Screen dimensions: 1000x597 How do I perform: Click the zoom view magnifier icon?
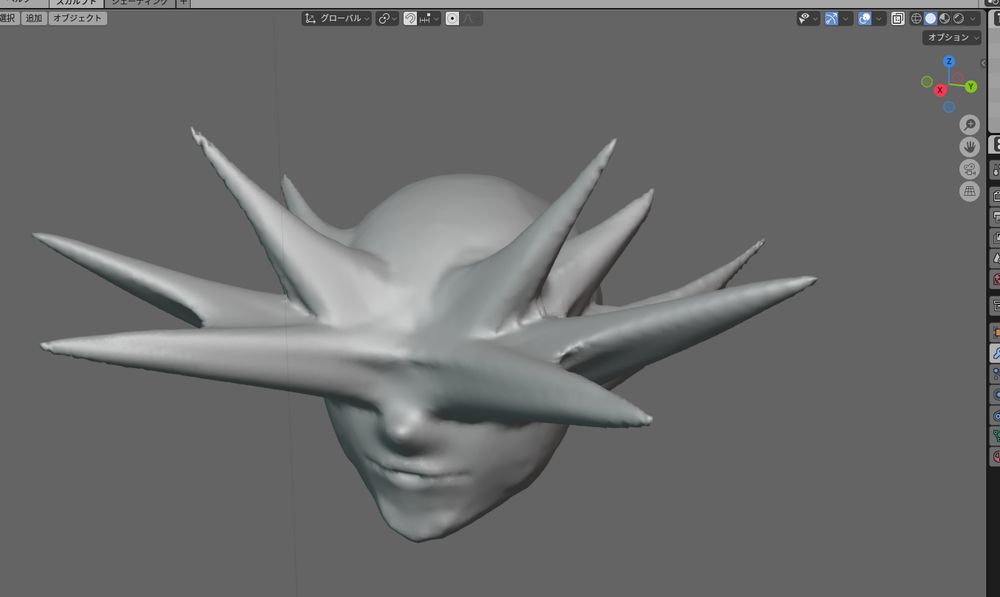tap(969, 124)
